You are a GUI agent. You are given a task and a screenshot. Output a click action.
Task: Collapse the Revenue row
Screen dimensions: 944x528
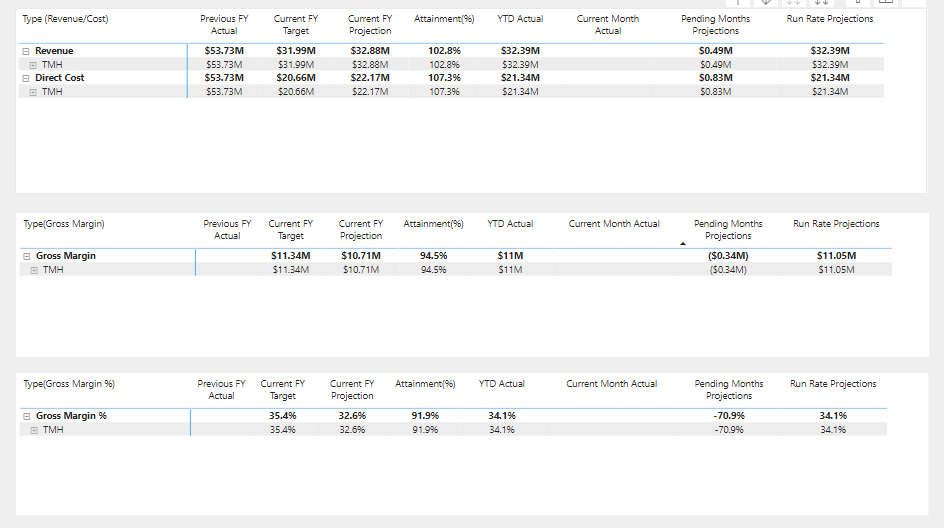26,51
